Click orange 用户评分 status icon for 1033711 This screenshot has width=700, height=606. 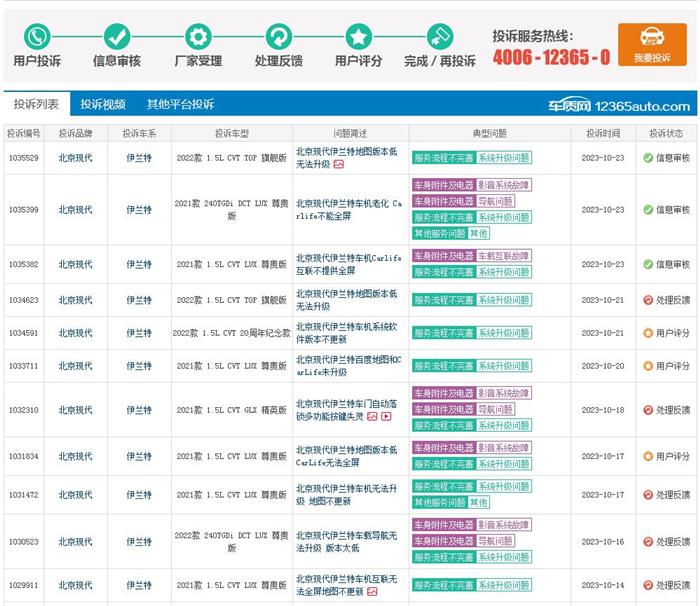[648, 366]
